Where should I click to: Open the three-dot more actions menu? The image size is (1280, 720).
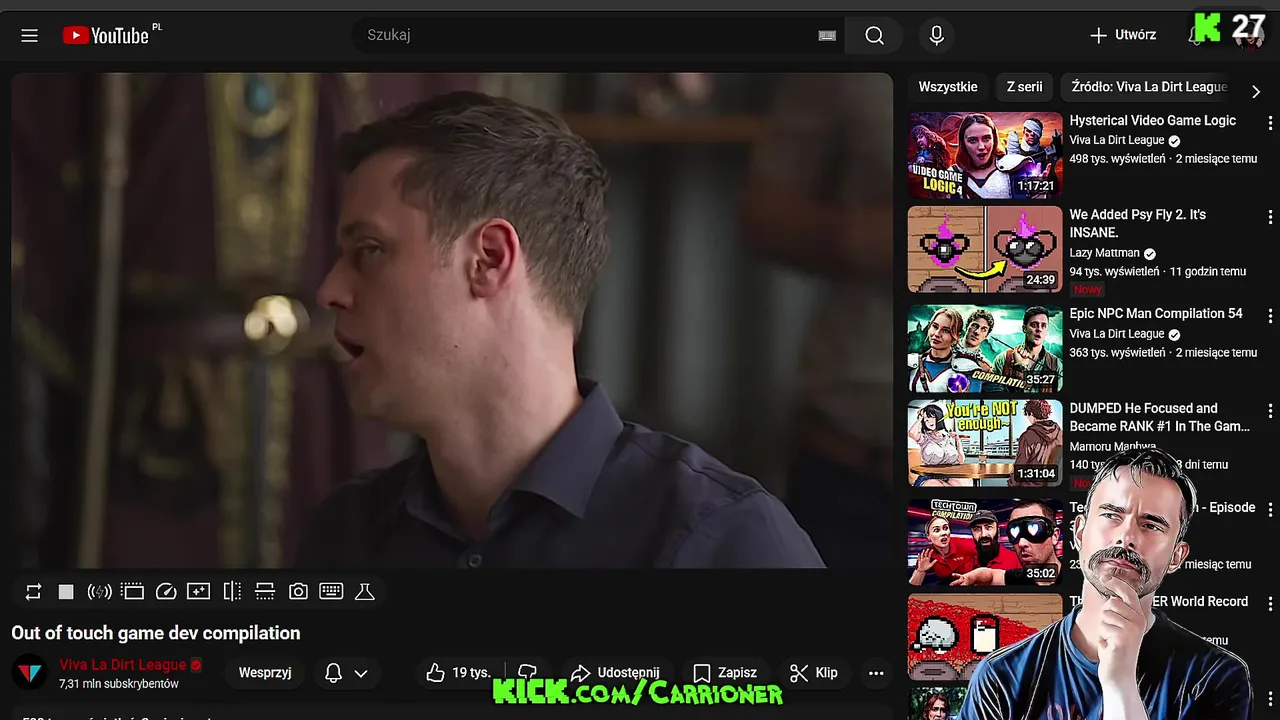point(876,673)
